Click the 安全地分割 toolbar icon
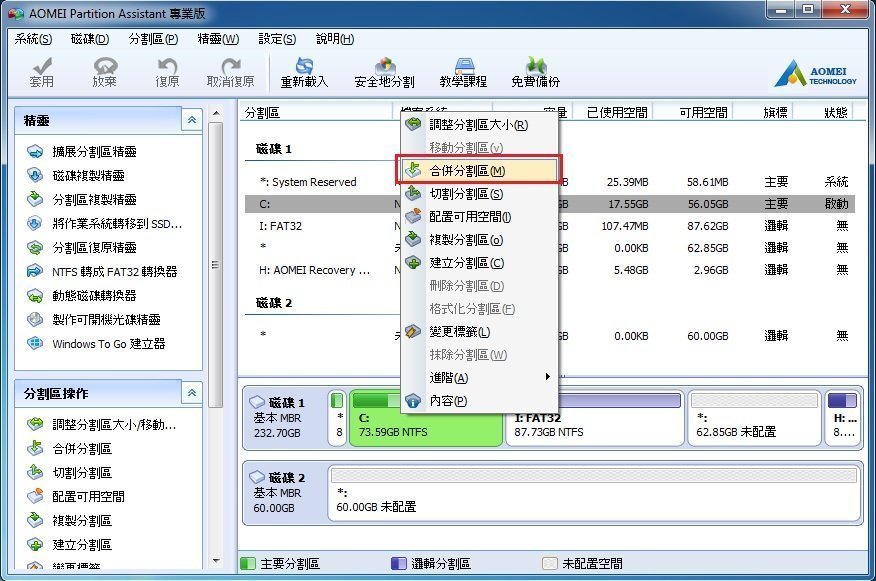Viewport: 876px width, 581px height. (x=384, y=73)
